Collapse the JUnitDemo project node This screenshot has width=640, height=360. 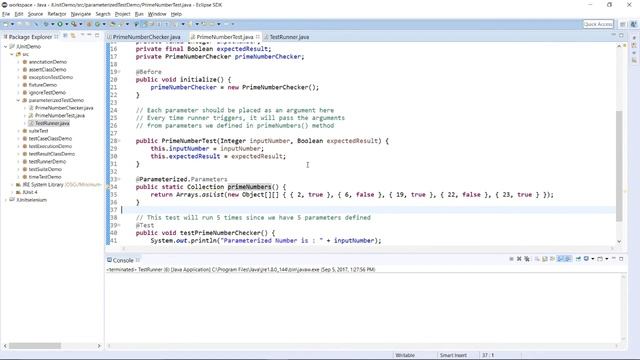pos(6,47)
